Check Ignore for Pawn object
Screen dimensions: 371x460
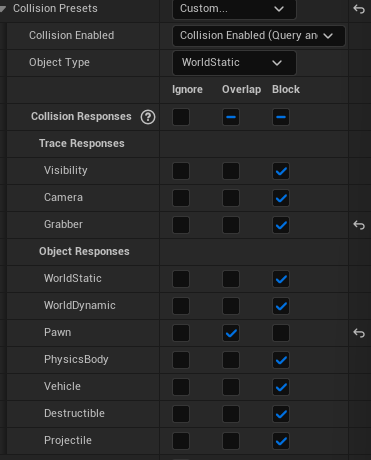(181, 333)
